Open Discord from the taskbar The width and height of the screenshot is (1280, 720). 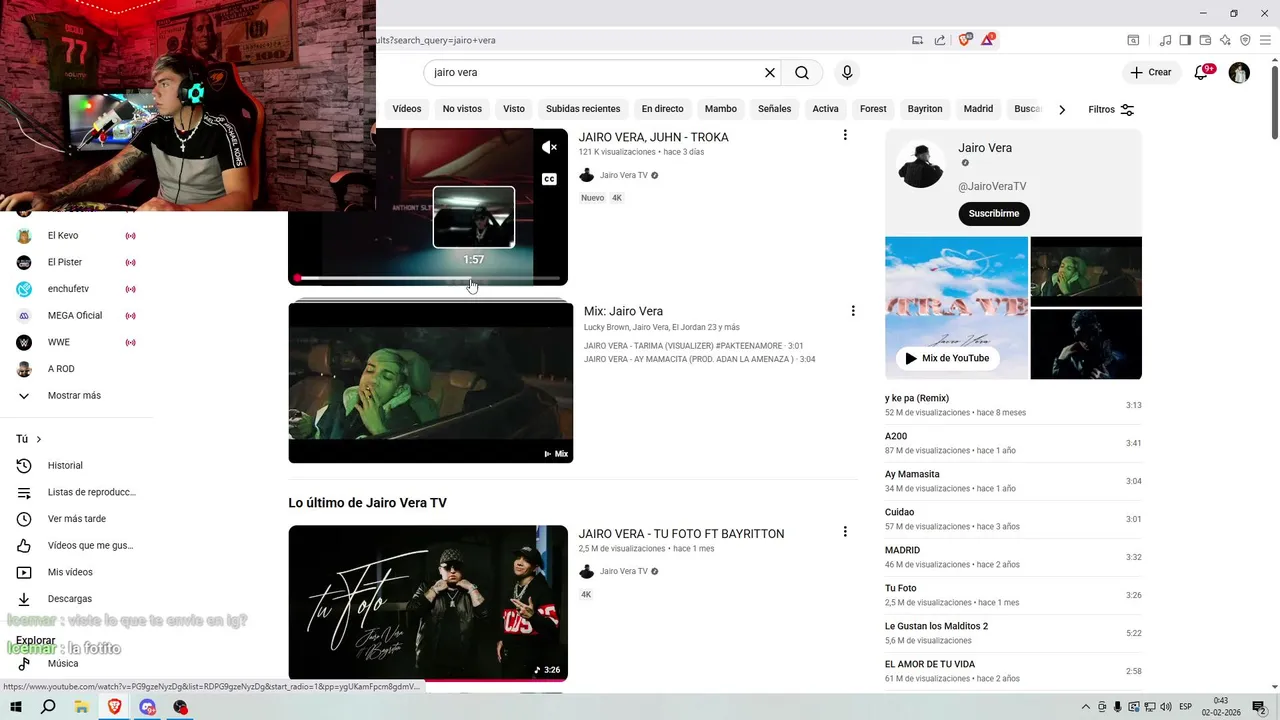click(x=148, y=707)
